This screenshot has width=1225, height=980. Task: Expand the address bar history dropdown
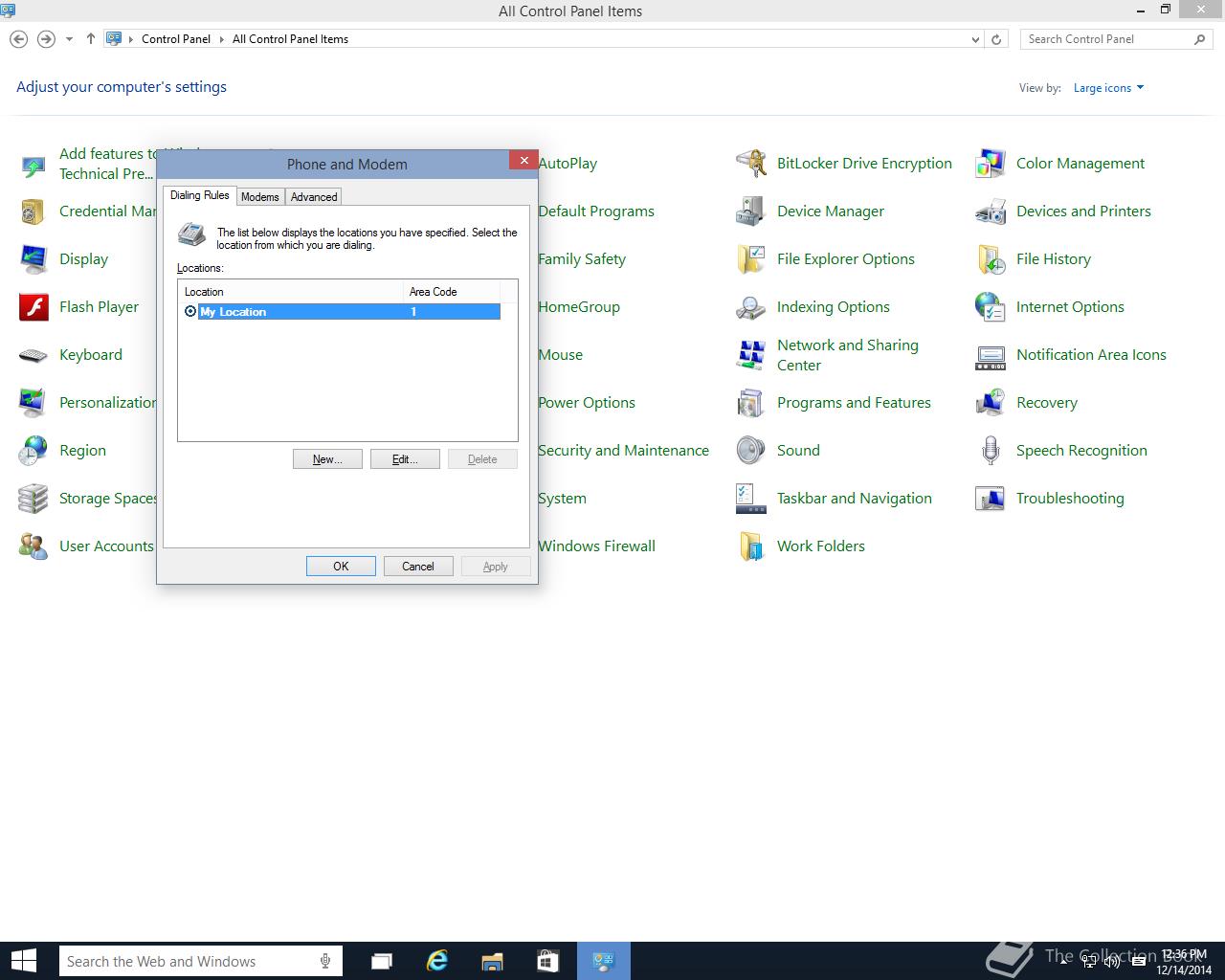pos(975,39)
